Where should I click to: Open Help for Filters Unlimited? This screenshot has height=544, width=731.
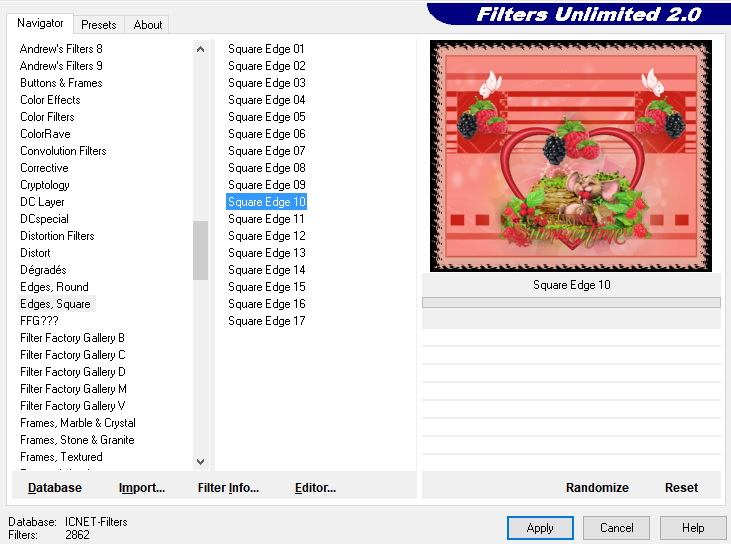pos(693,528)
